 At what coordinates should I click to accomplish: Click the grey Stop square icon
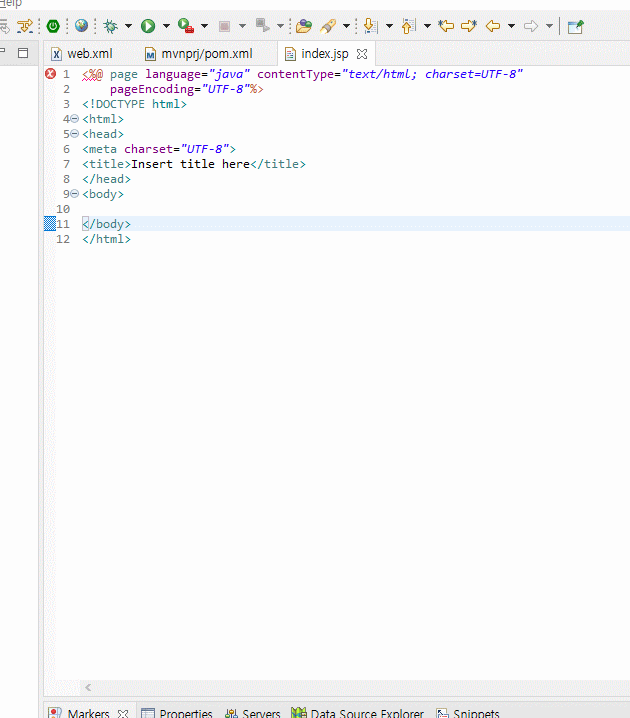224,26
